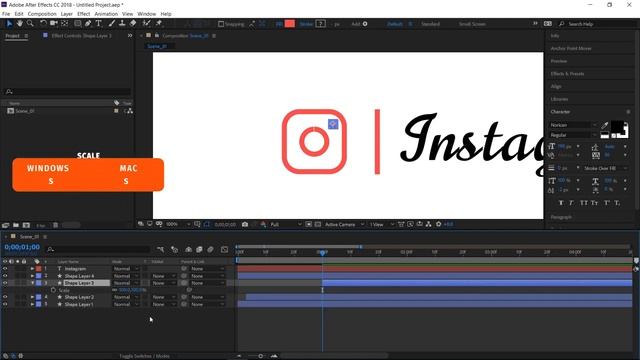Screen dimensions: 640x360
Task: Select the Zoom magnifier tool
Action: click(x=30, y=24)
